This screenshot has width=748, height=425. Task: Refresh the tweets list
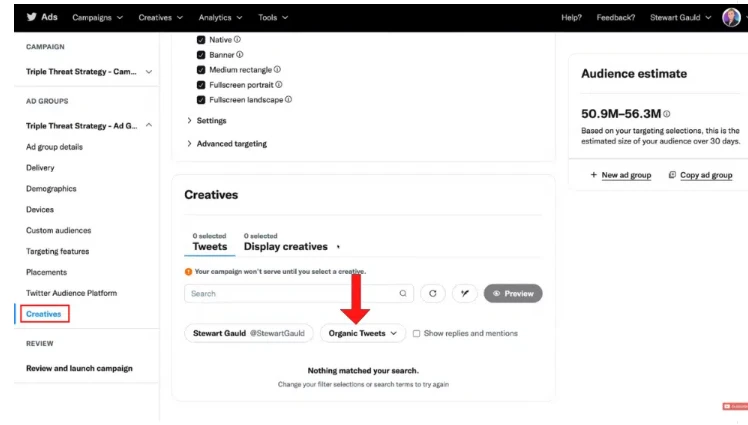[433, 293]
